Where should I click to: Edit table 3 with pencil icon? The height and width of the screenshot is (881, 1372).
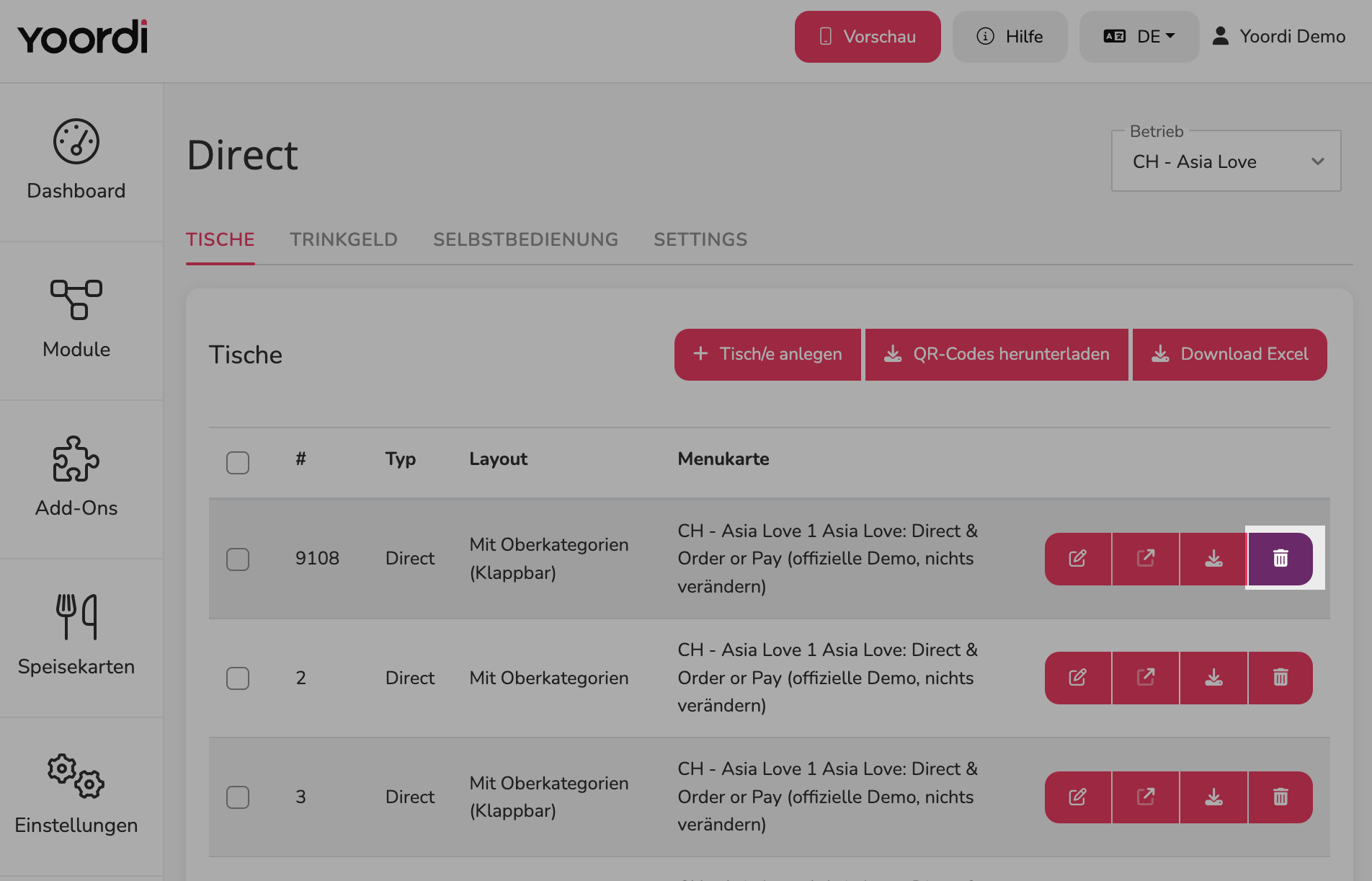pyautogui.click(x=1078, y=797)
